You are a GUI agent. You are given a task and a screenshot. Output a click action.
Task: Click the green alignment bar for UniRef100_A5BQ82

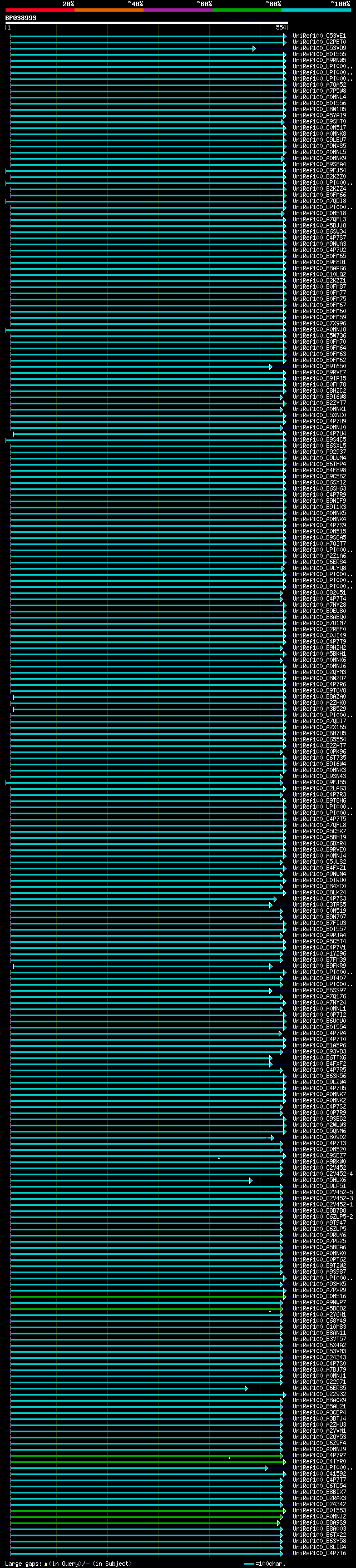pyautogui.click(x=145, y=1309)
